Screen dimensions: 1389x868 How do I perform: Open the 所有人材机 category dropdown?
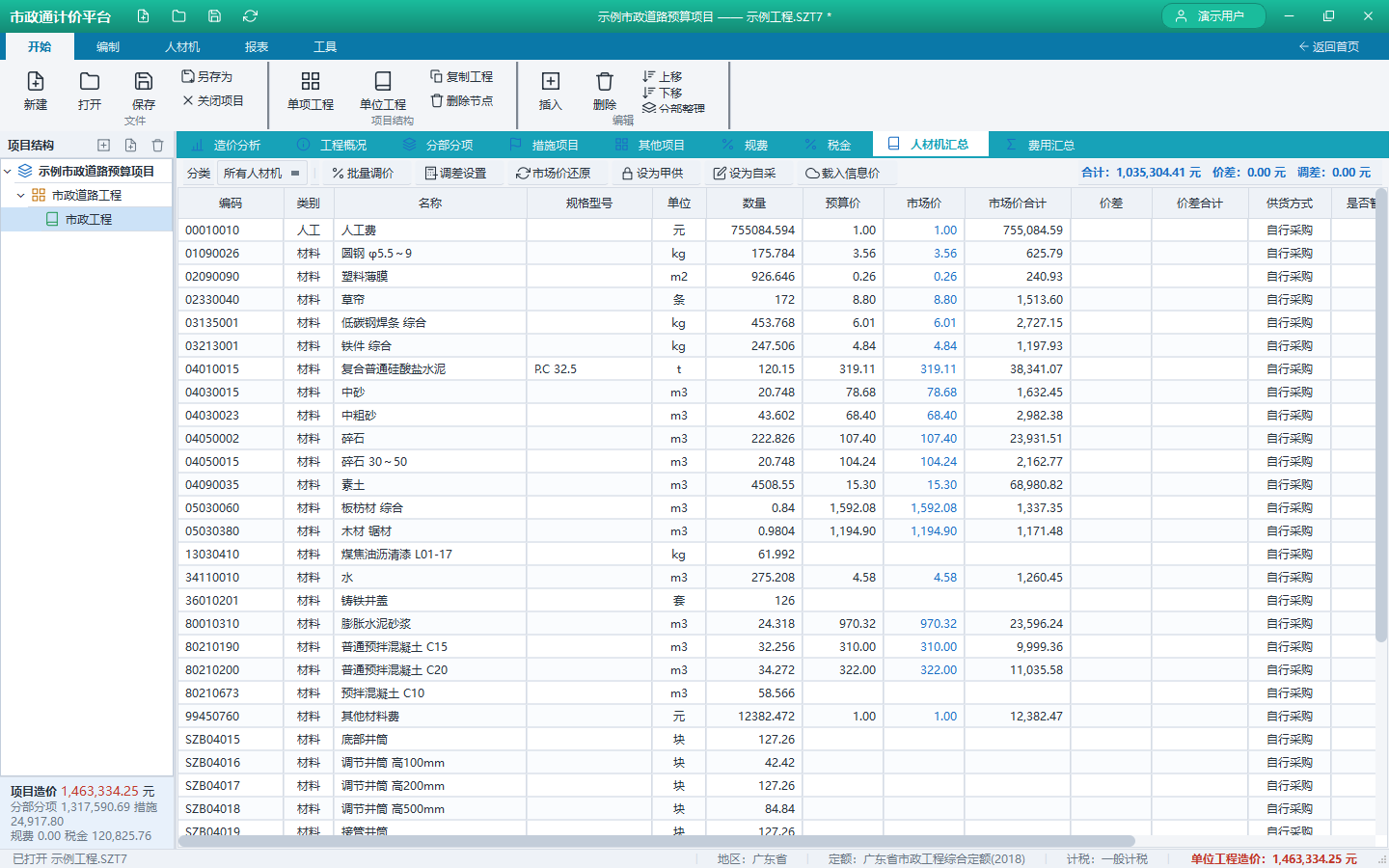pyautogui.click(x=262, y=173)
